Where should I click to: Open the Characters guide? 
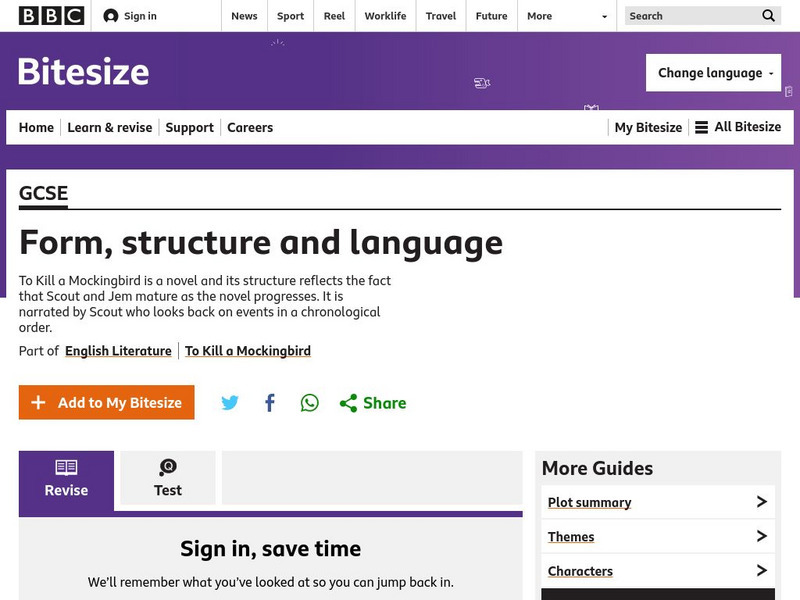657,571
